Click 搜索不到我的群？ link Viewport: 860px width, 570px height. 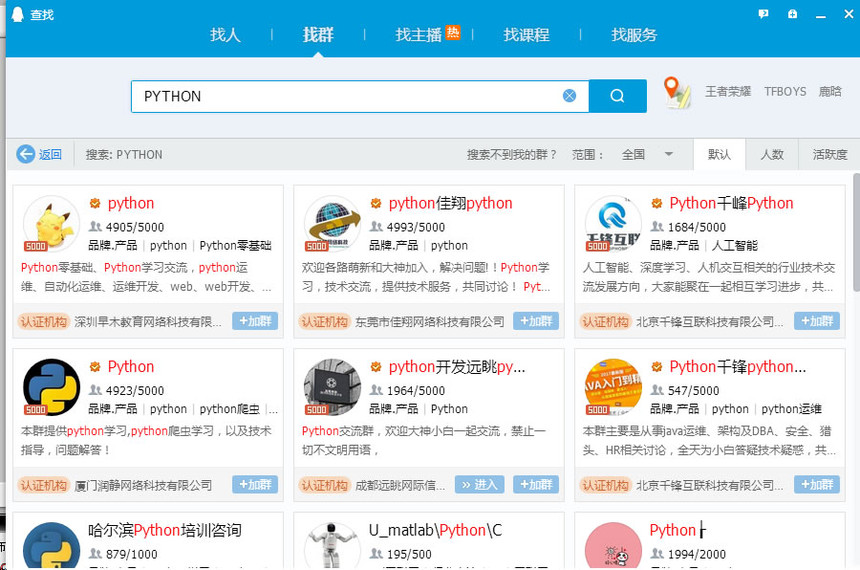click(512, 155)
